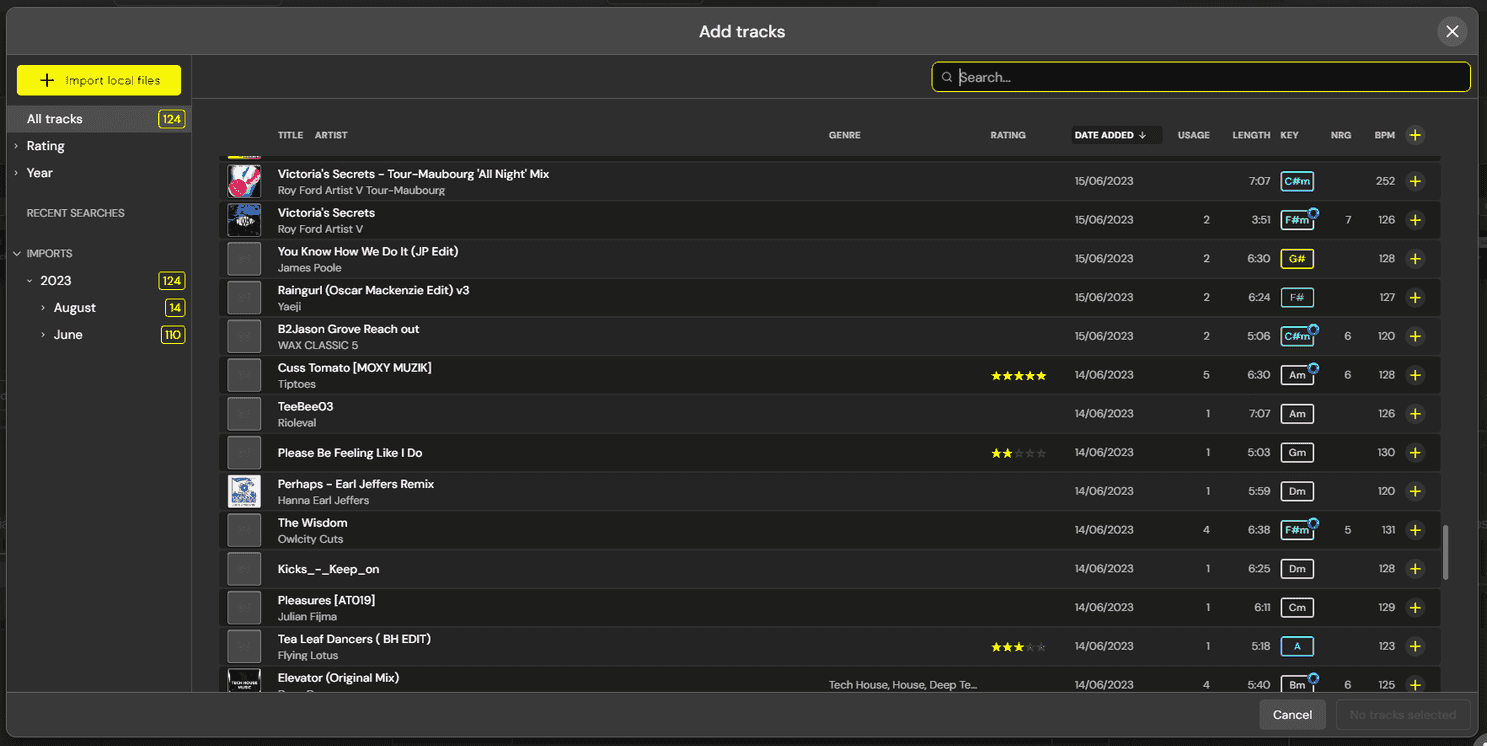
Task: Add "Raingurl (Oscar Mackenzie Edit) v3" via its plus icon
Action: point(1415,297)
